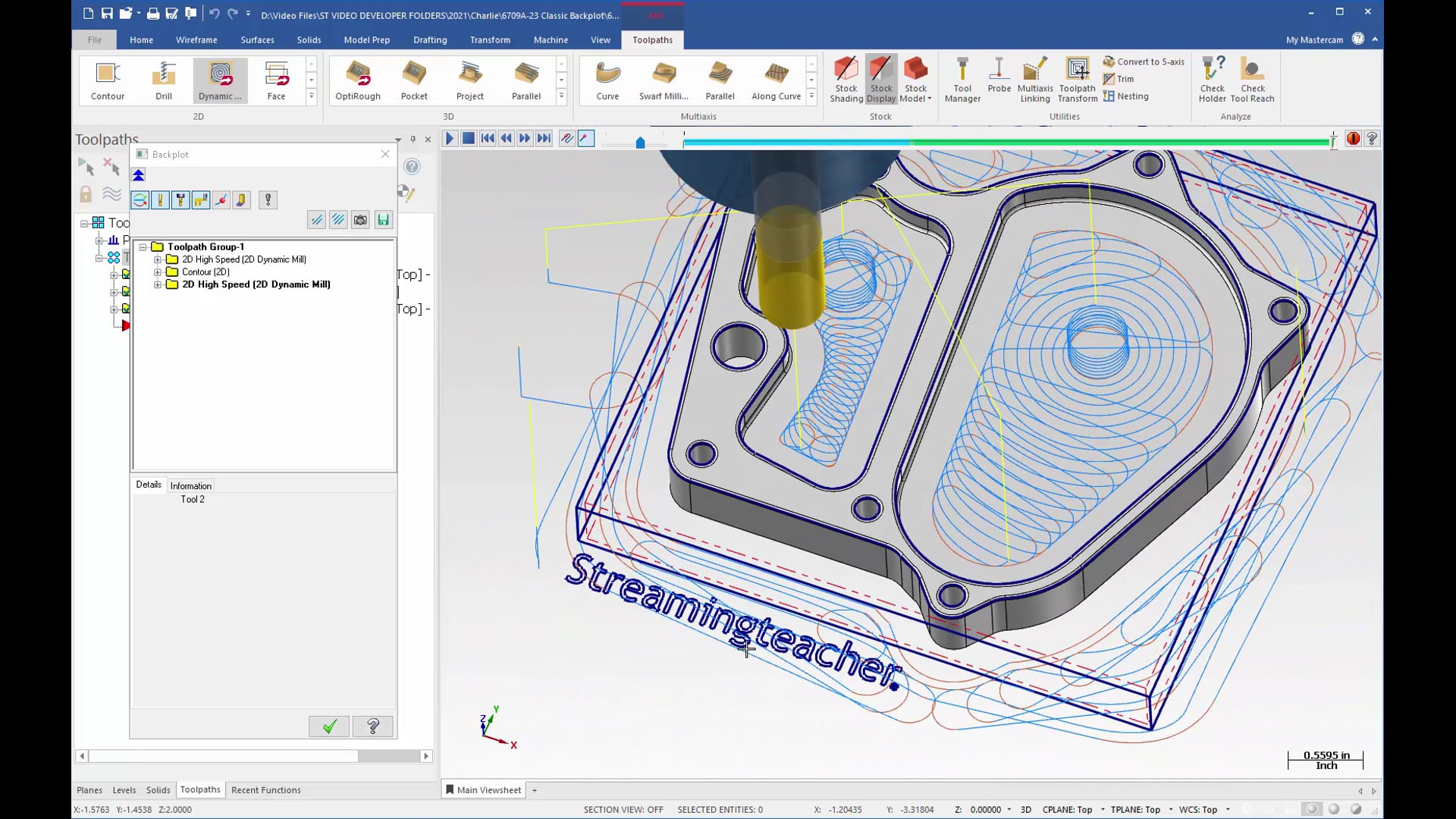Image resolution: width=1456 pixels, height=819 pixels.
Task: Click Convert to 5-axis
Action: [x=1144, y=61]
